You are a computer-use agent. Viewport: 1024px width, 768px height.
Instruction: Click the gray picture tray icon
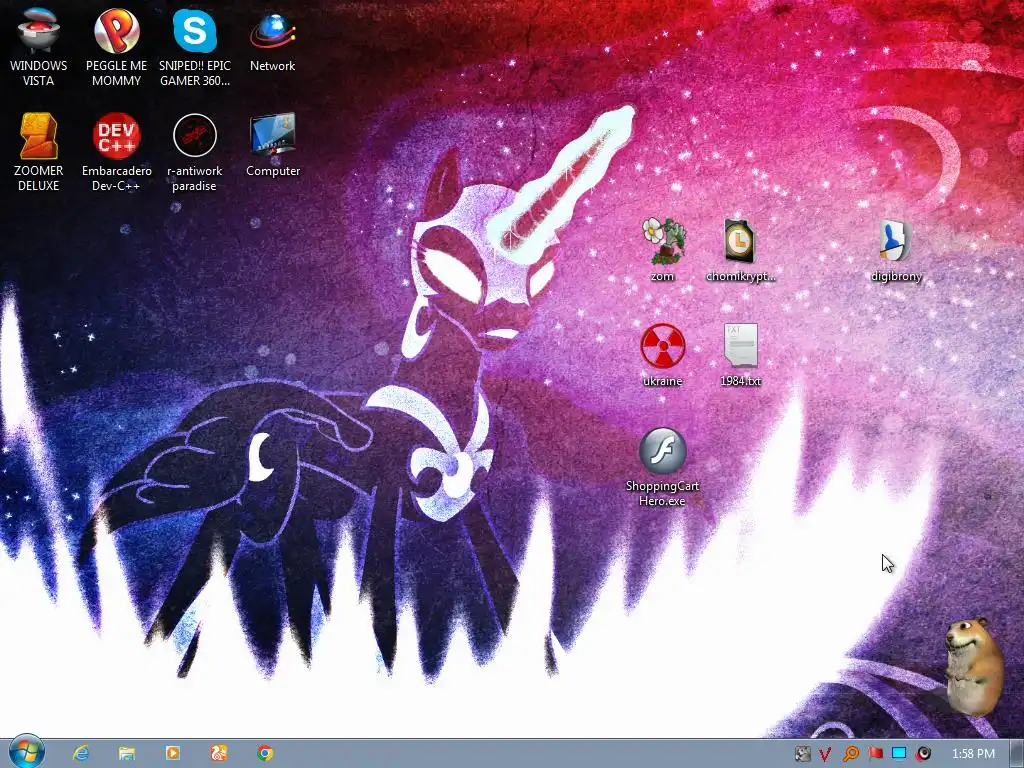[x=803, y=754]
